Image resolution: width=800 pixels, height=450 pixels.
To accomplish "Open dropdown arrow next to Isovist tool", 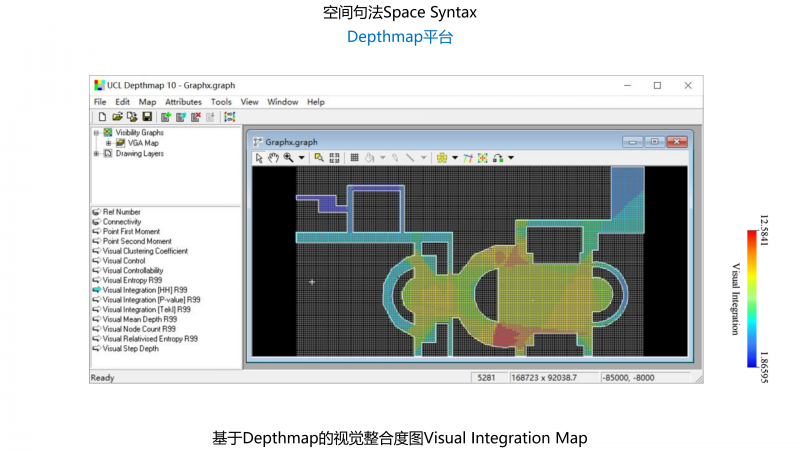I will [x=455, y=158].
